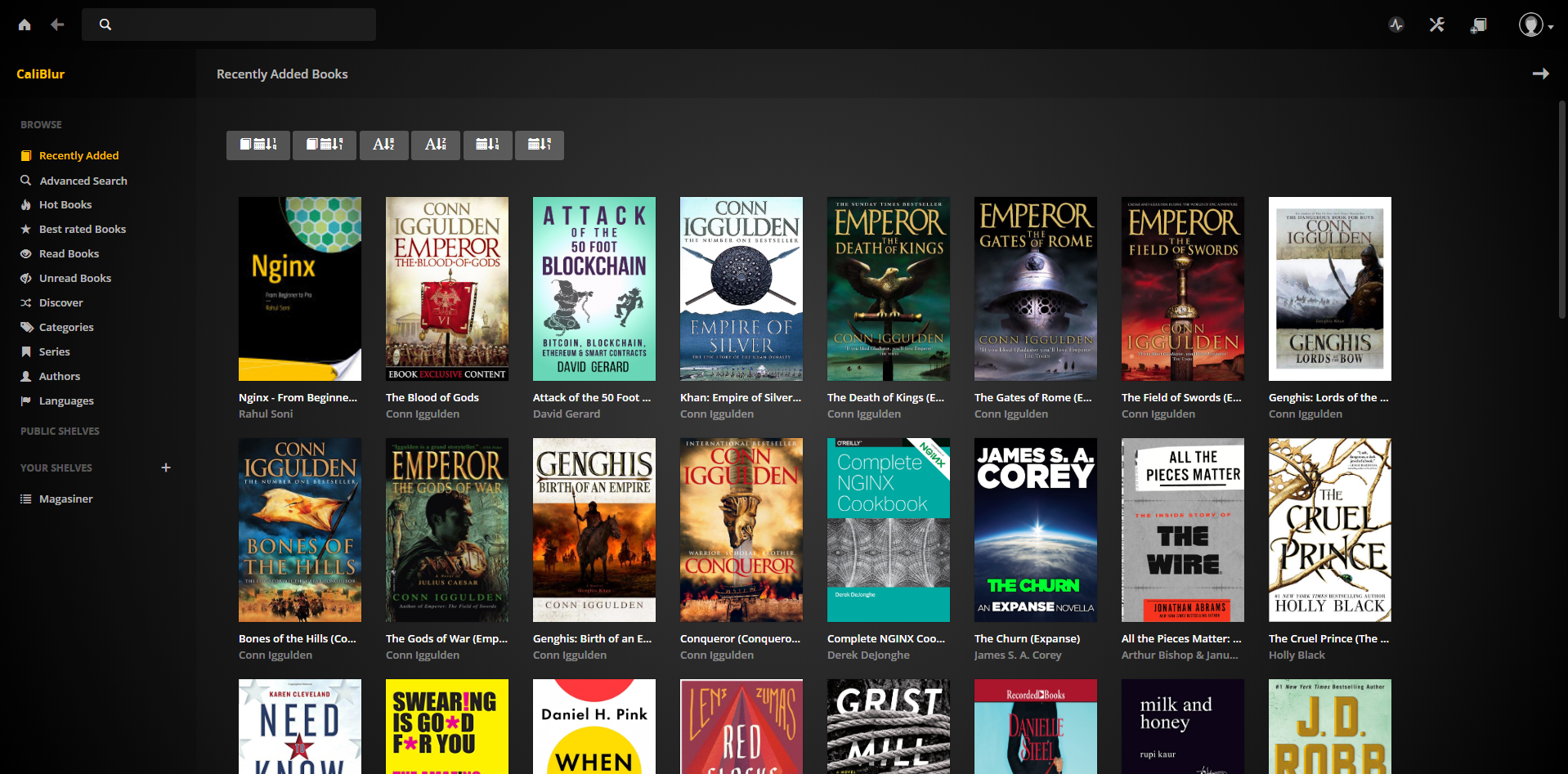
Task: Open the CaliBlur home title link
Action: pos(40,74)
